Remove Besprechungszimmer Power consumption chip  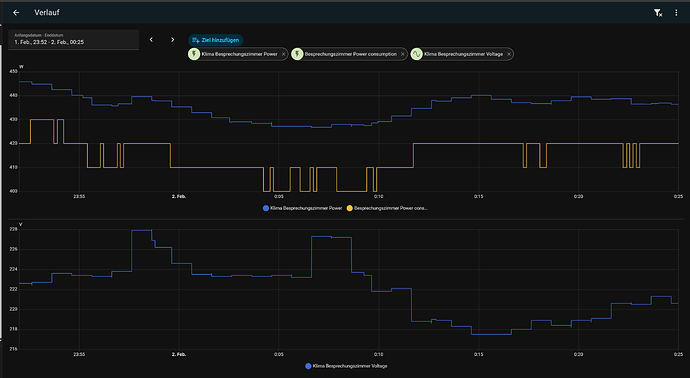(403, 54)
